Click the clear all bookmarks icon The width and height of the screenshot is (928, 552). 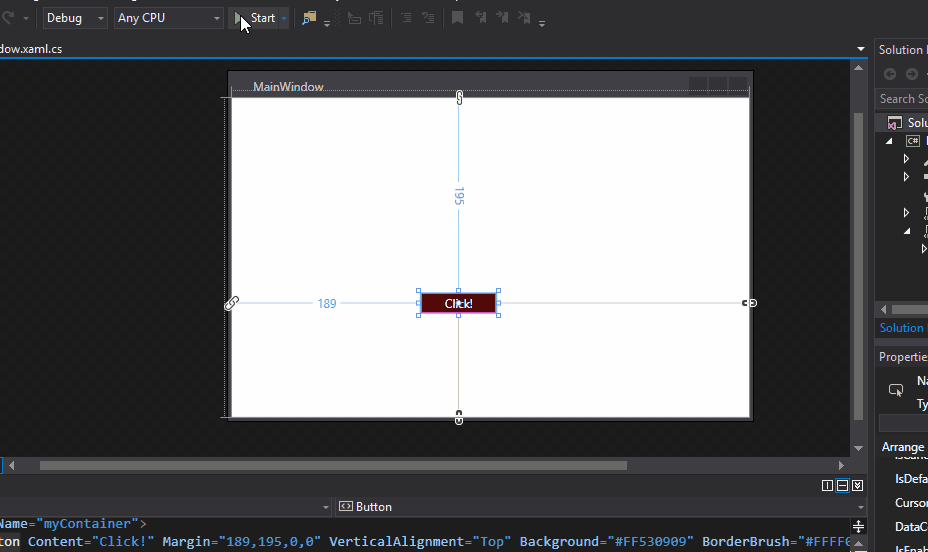pos(524,18)
